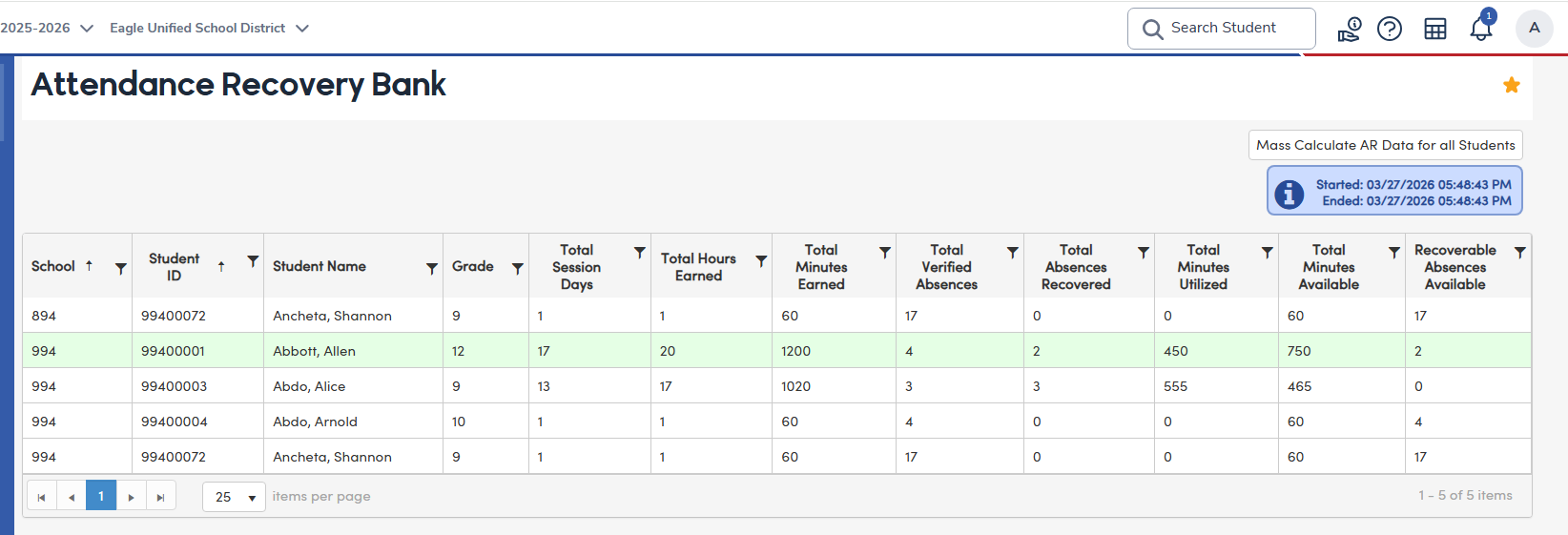Open filter for Total Session Days column
The width and height of the screenshot is (1568, 535).
click(640, 252)
